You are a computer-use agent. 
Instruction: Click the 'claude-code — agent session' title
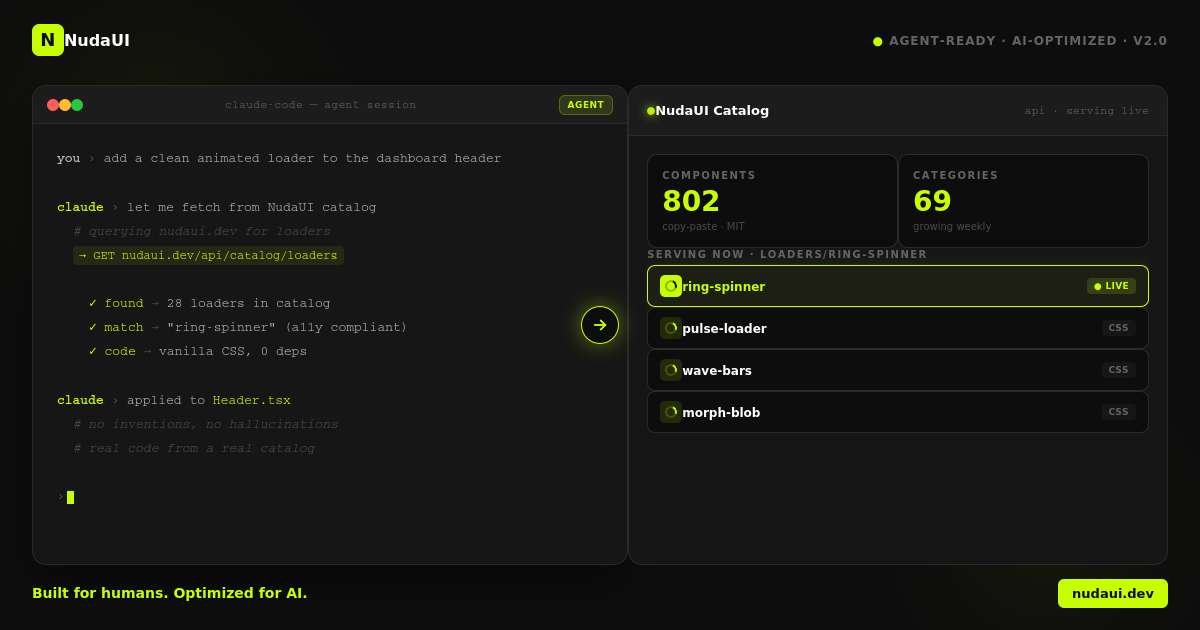[x=321, y=105]
